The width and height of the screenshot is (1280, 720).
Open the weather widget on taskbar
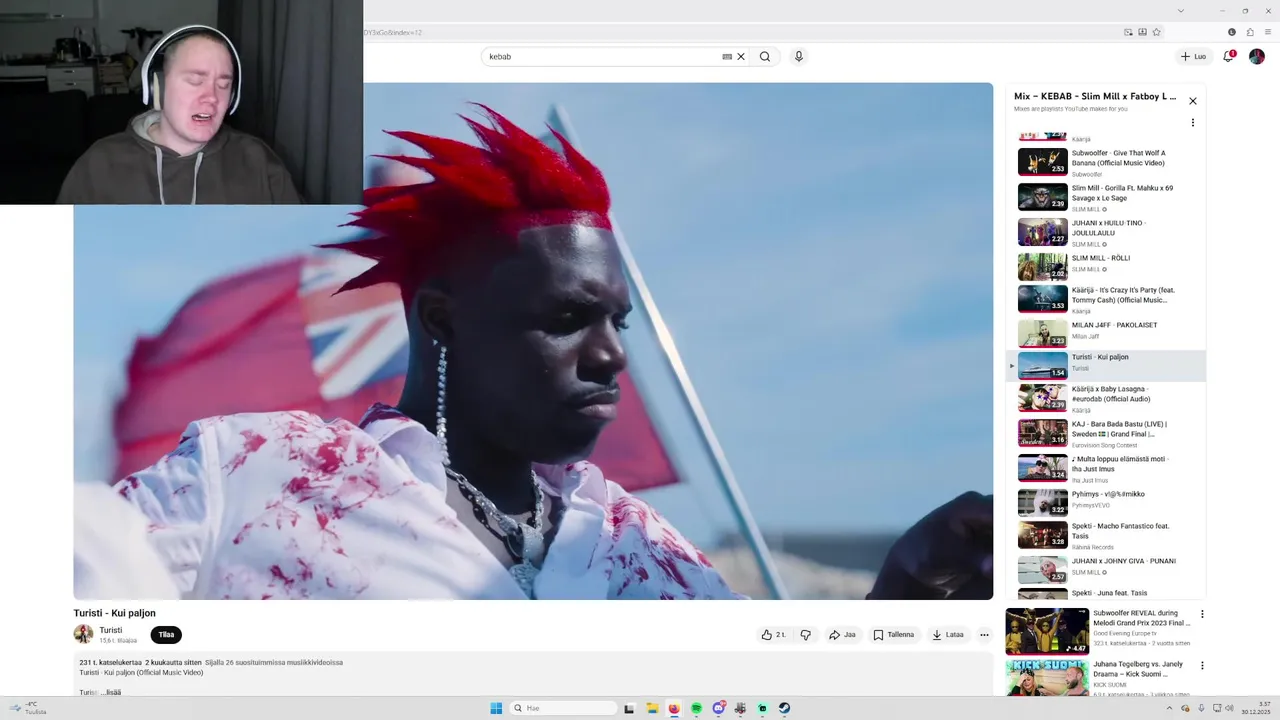pyautogui.click(x=28, y=708)
